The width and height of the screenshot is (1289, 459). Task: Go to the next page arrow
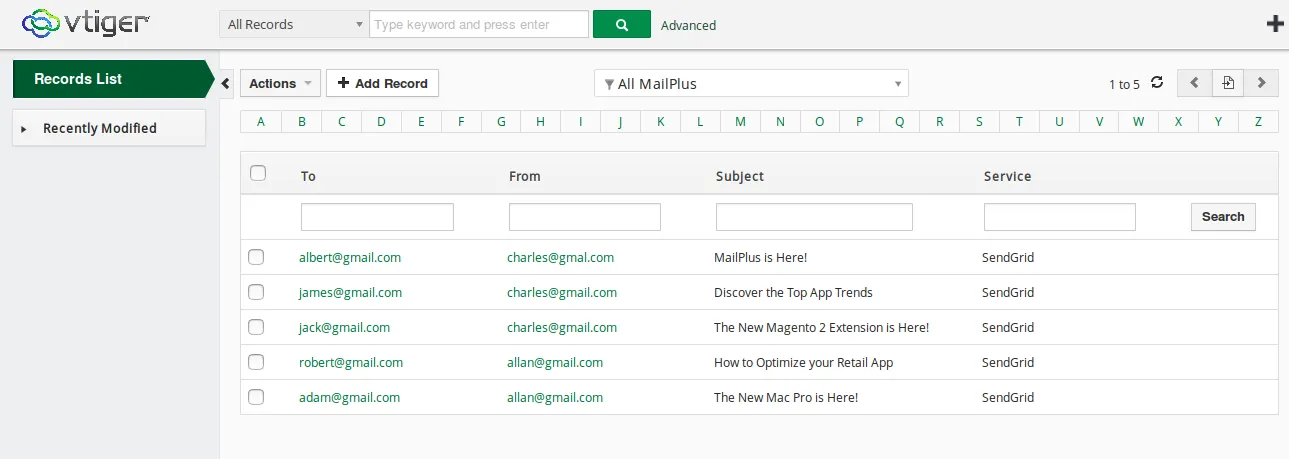(1261, 83)
